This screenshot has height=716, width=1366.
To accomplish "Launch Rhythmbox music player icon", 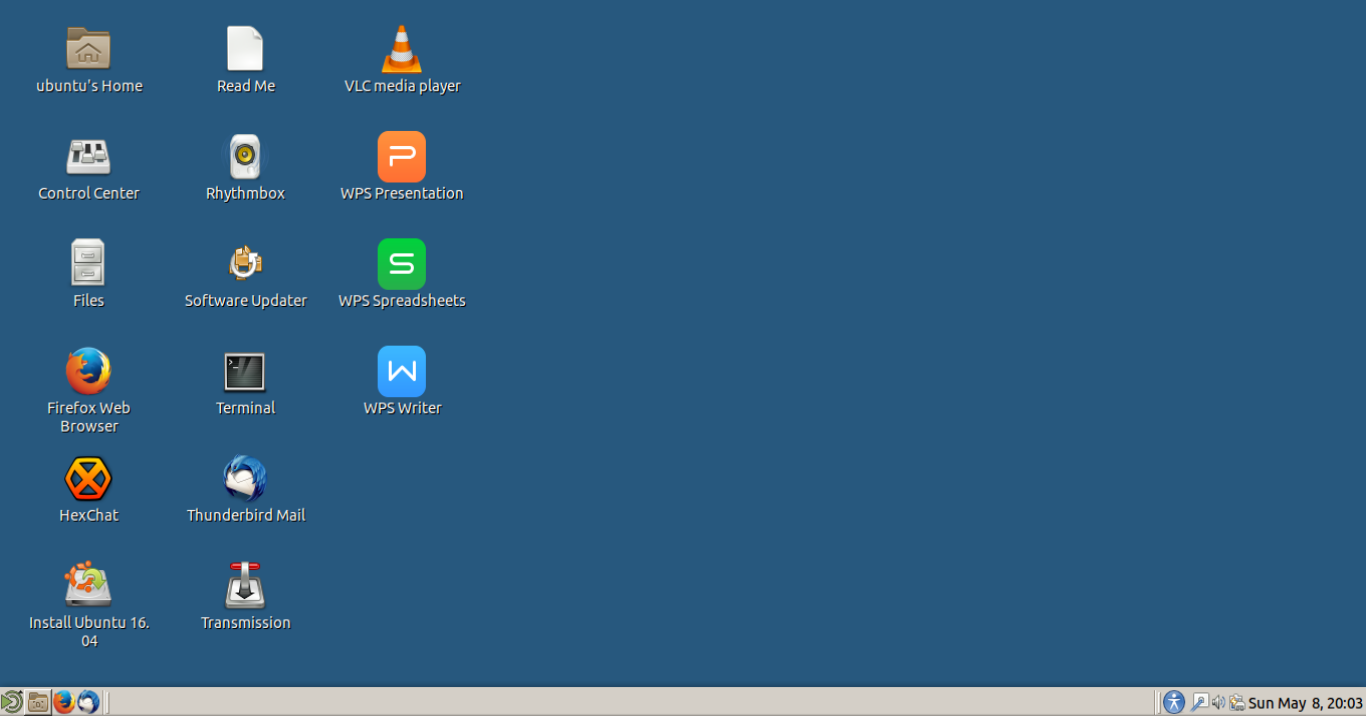I will click(x=245, y=156).
